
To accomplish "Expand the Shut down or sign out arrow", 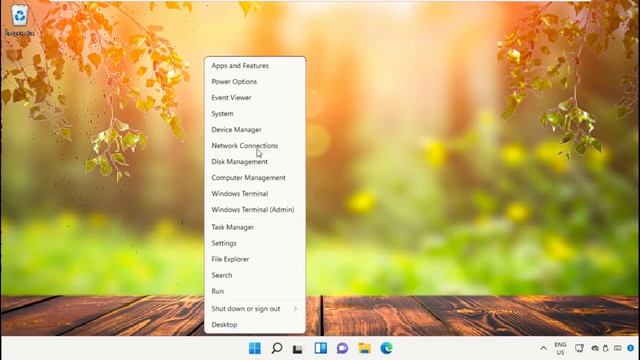I will click(x=296, y=309).
